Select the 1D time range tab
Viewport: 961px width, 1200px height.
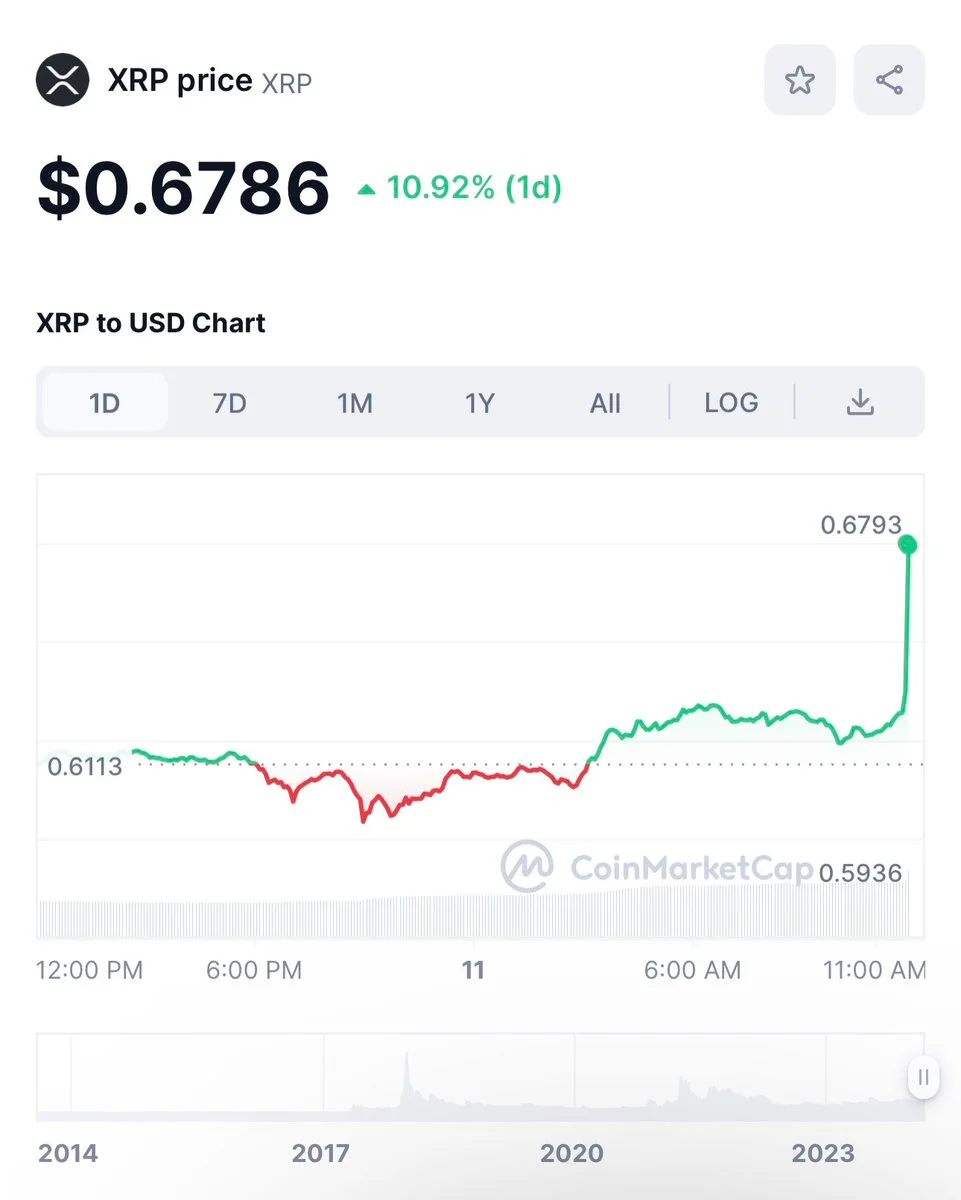pos(104,403)
